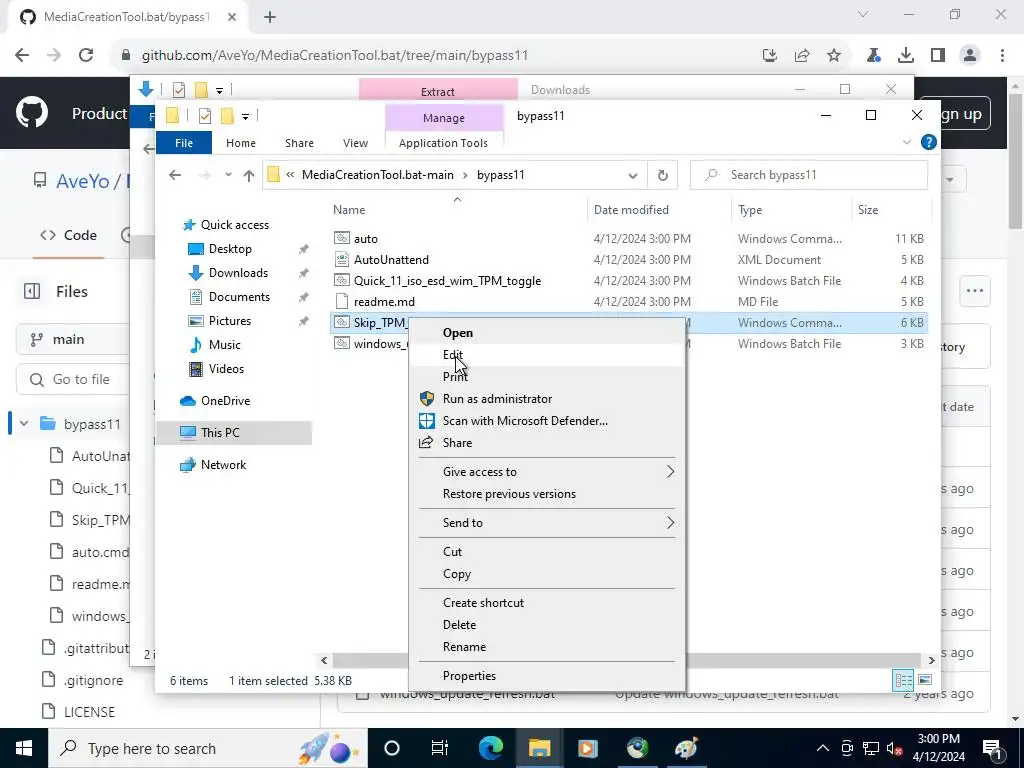The width and height of the screenshot is (1024, 768).
Task: Open the Paint app on the taskbar
Action: point(685,748)
